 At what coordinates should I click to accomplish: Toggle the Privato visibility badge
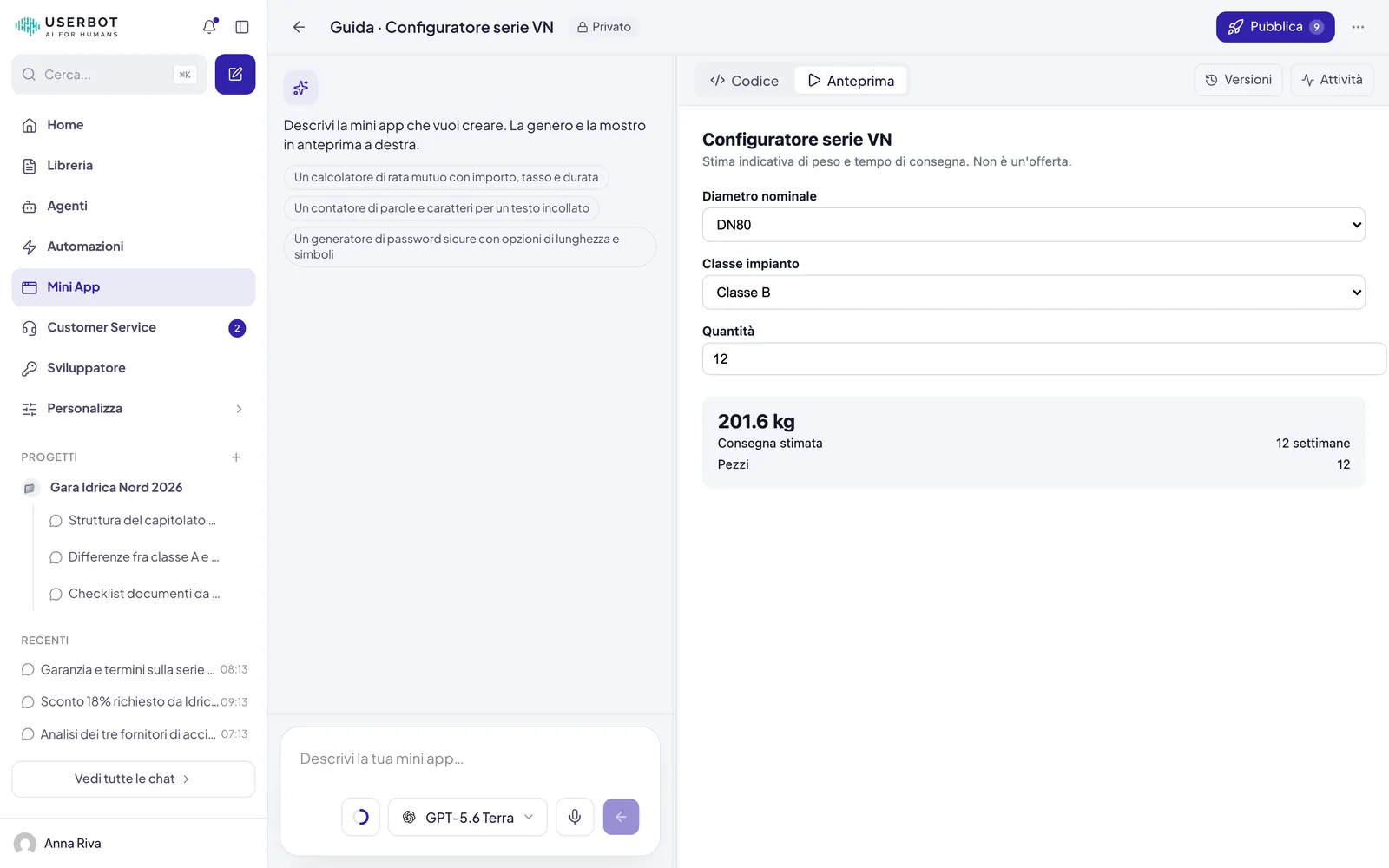[x=604, y=27]
